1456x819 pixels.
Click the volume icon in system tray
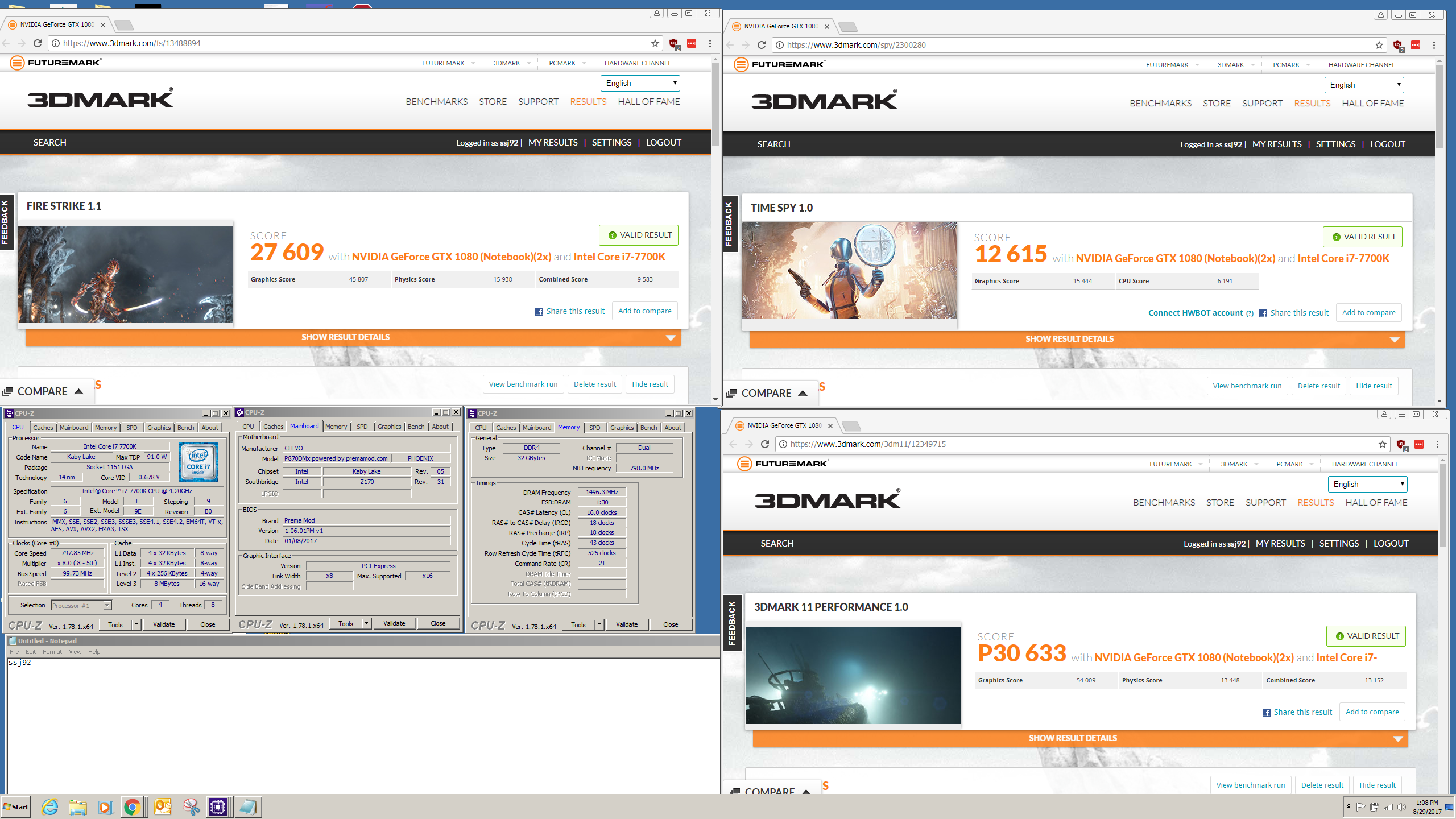(x=1401, y=807)
